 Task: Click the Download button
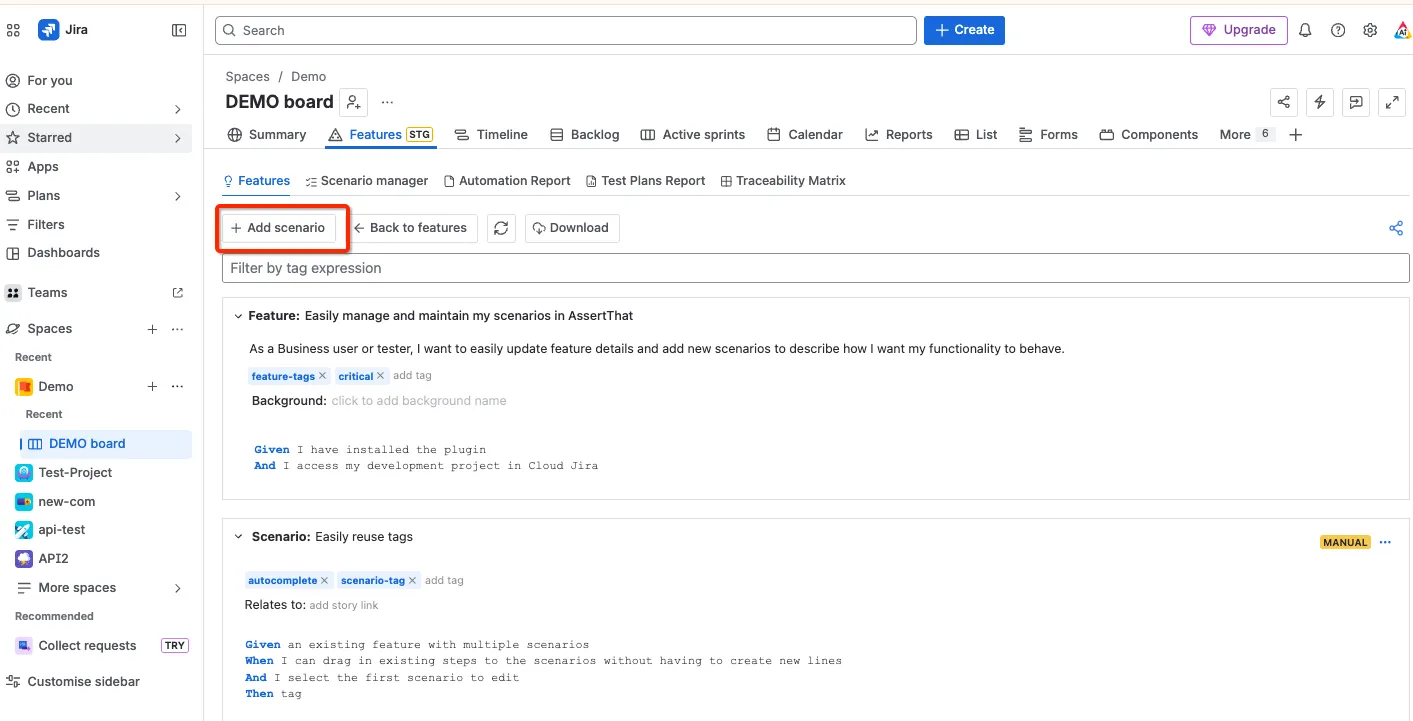pyautogui.click(x=572, y=228)
